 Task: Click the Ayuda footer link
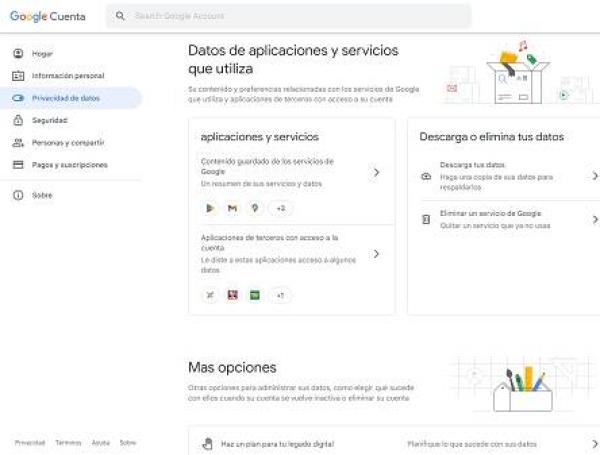click(x=101, y=443)
